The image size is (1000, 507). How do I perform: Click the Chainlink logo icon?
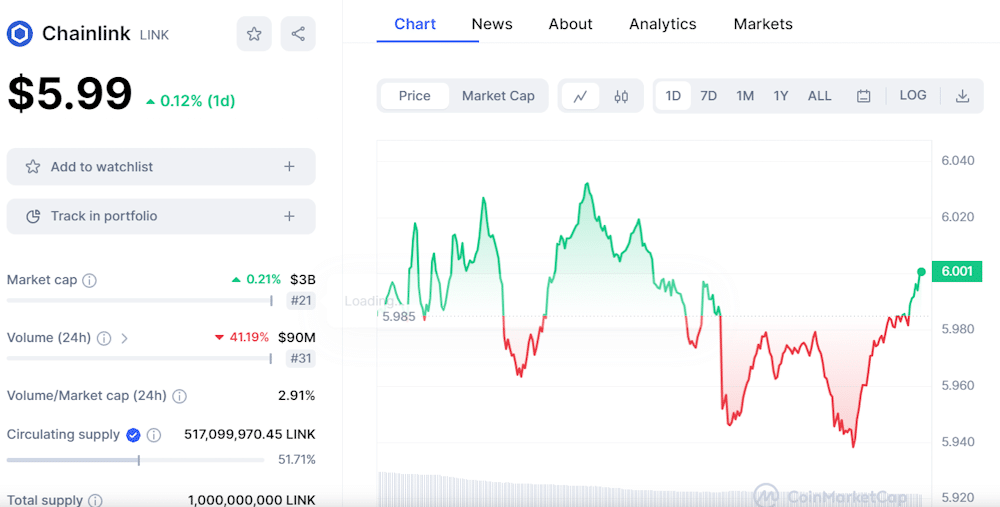[x=20, y=34]
